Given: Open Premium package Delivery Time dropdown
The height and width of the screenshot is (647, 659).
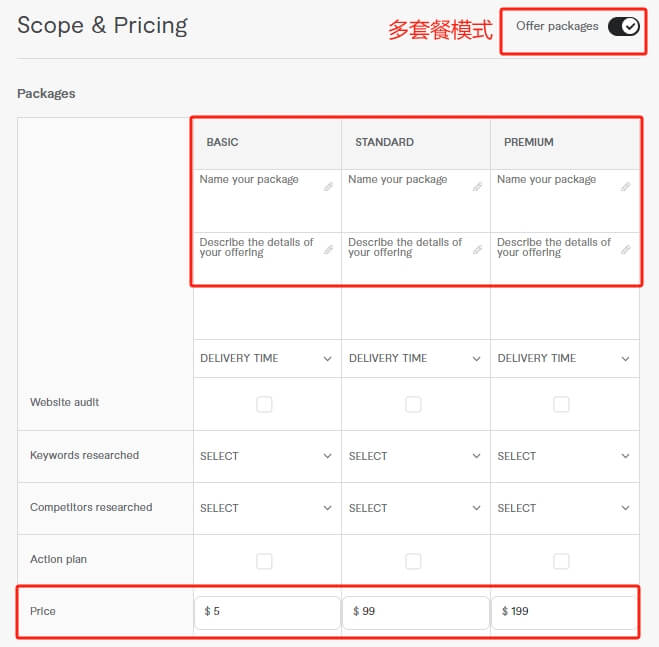Looking at the screenshot, I should (x=563, y=358).
